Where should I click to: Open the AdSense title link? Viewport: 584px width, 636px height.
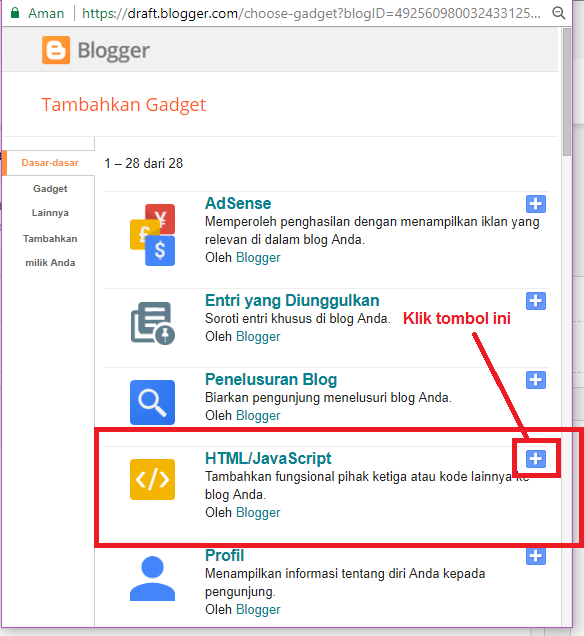coord(238,204)
